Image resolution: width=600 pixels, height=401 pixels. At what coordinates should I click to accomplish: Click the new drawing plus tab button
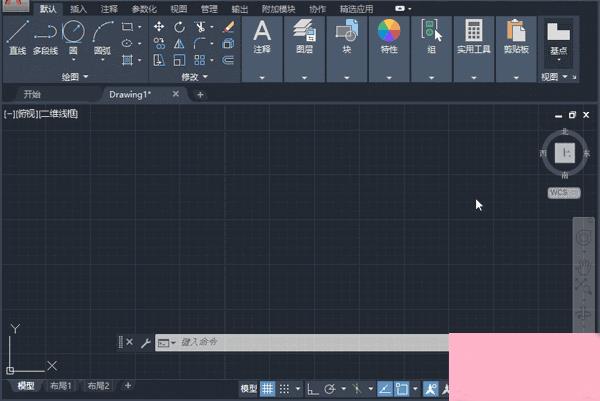click(200, 95)
